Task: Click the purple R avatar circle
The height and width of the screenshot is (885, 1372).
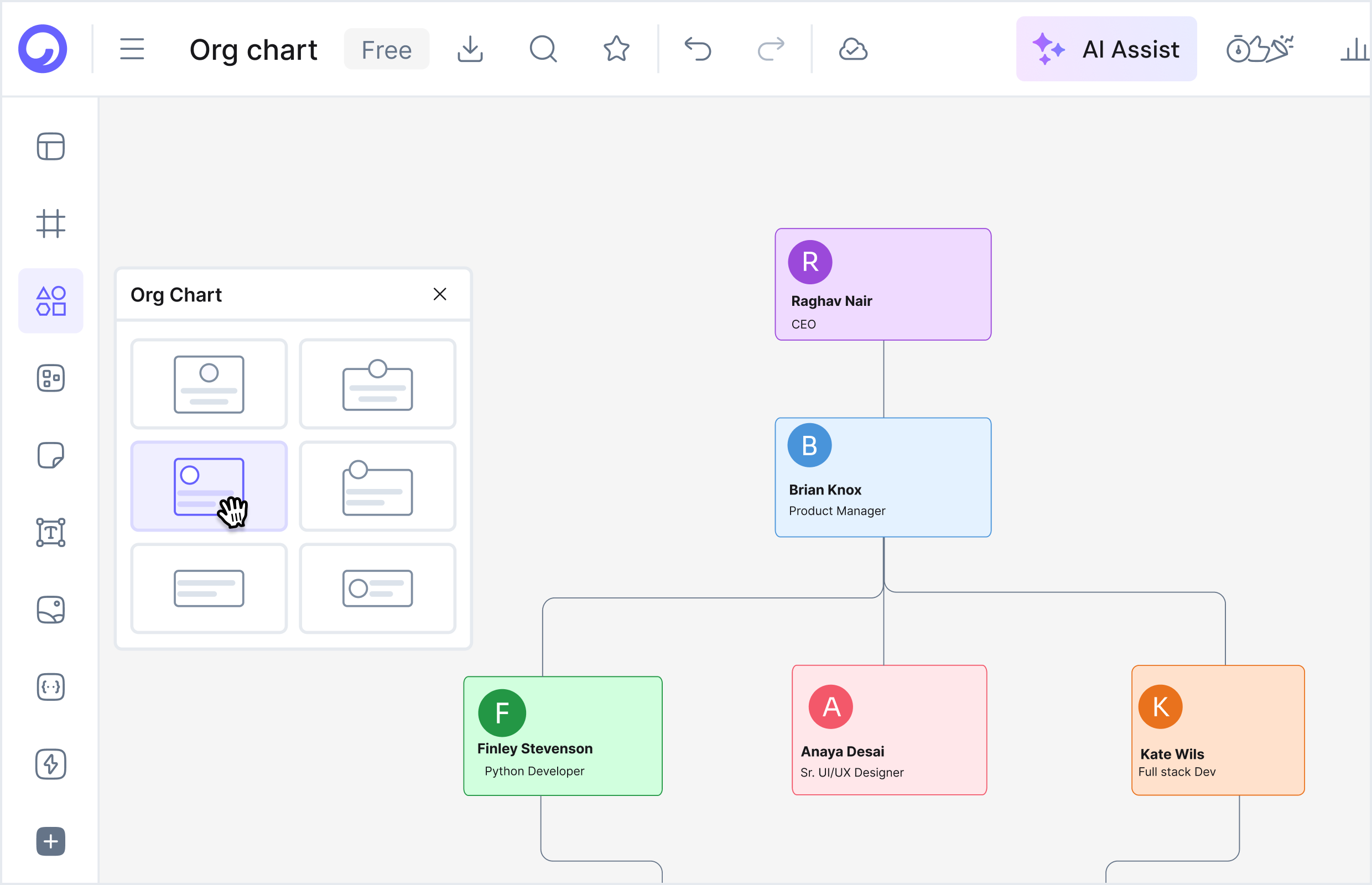Action: [x=810, y=262]
